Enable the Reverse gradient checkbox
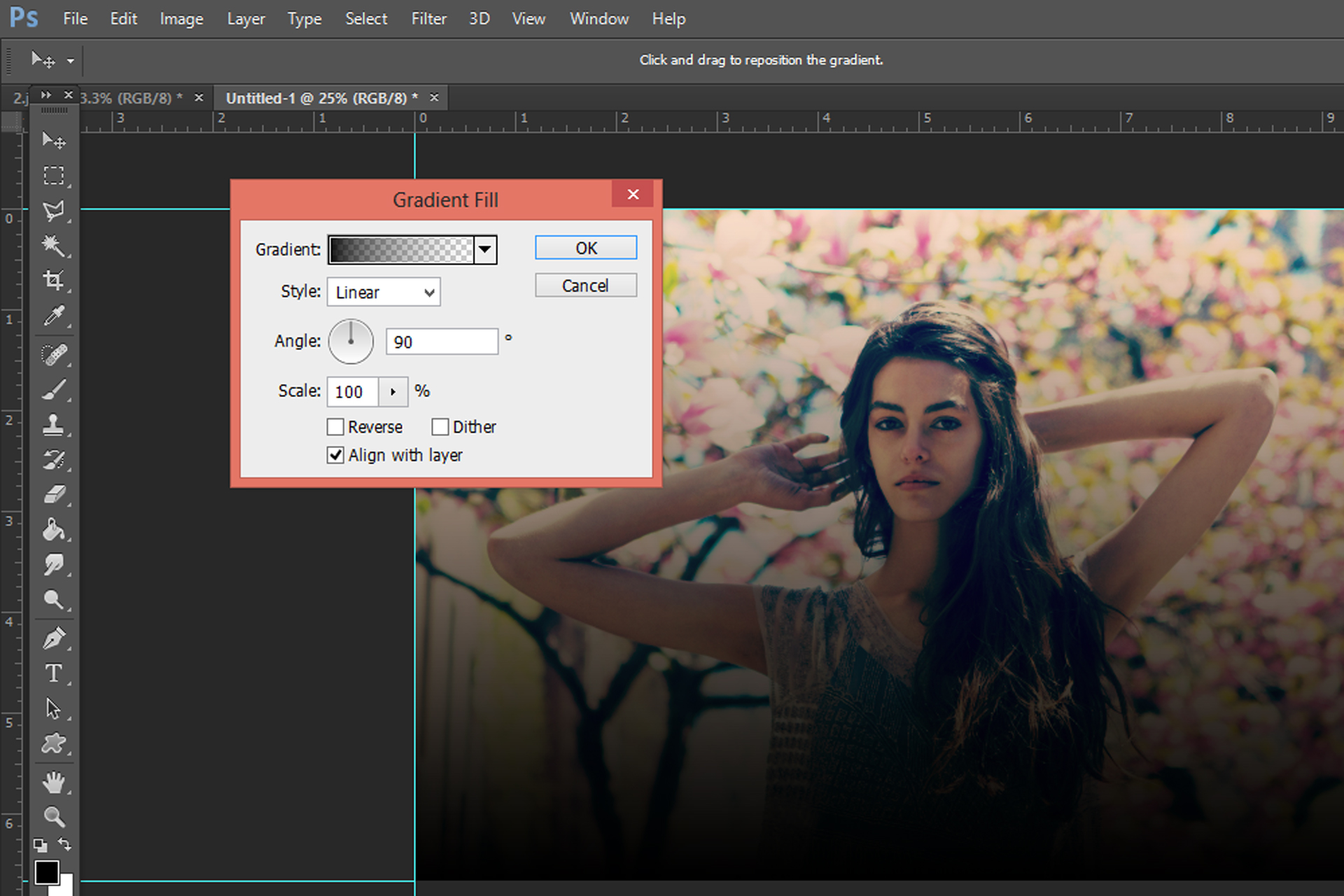The width and height of the screenshot is (1344, 896). point(336,427)
